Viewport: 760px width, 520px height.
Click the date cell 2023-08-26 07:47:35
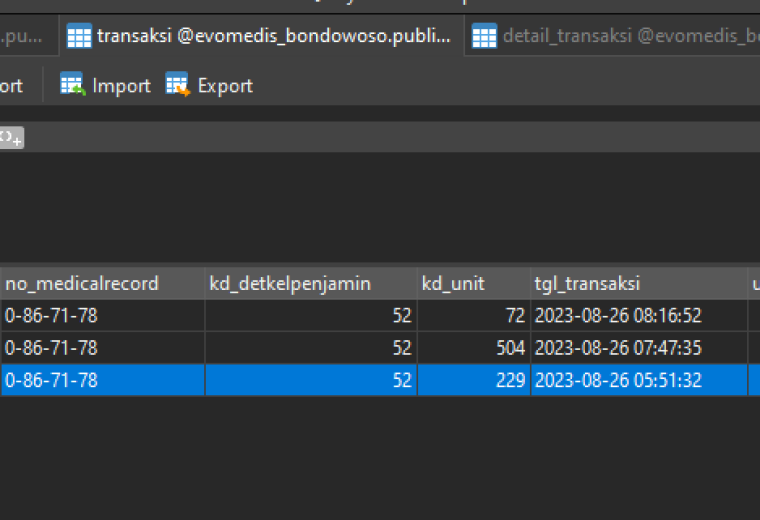pos(639,348)
